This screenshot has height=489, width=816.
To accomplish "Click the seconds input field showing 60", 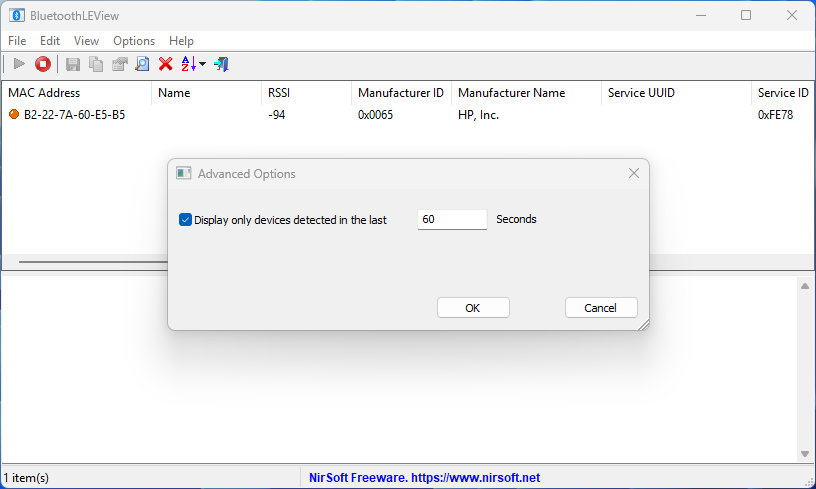I will [452, 219].
